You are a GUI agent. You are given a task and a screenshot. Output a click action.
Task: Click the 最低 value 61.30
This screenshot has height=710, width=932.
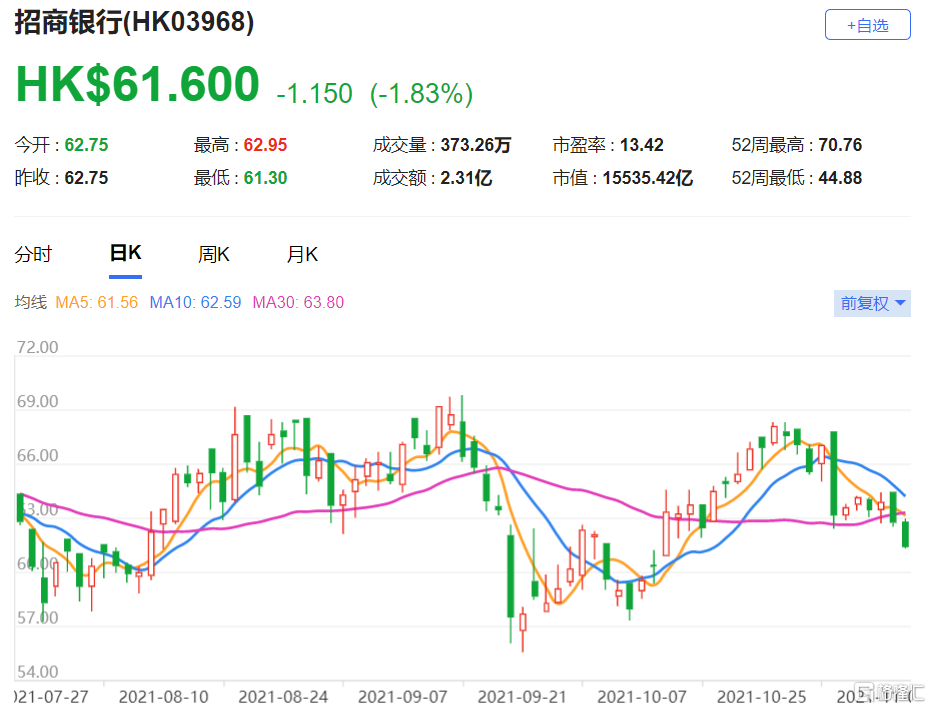click(x=265, y=178)
